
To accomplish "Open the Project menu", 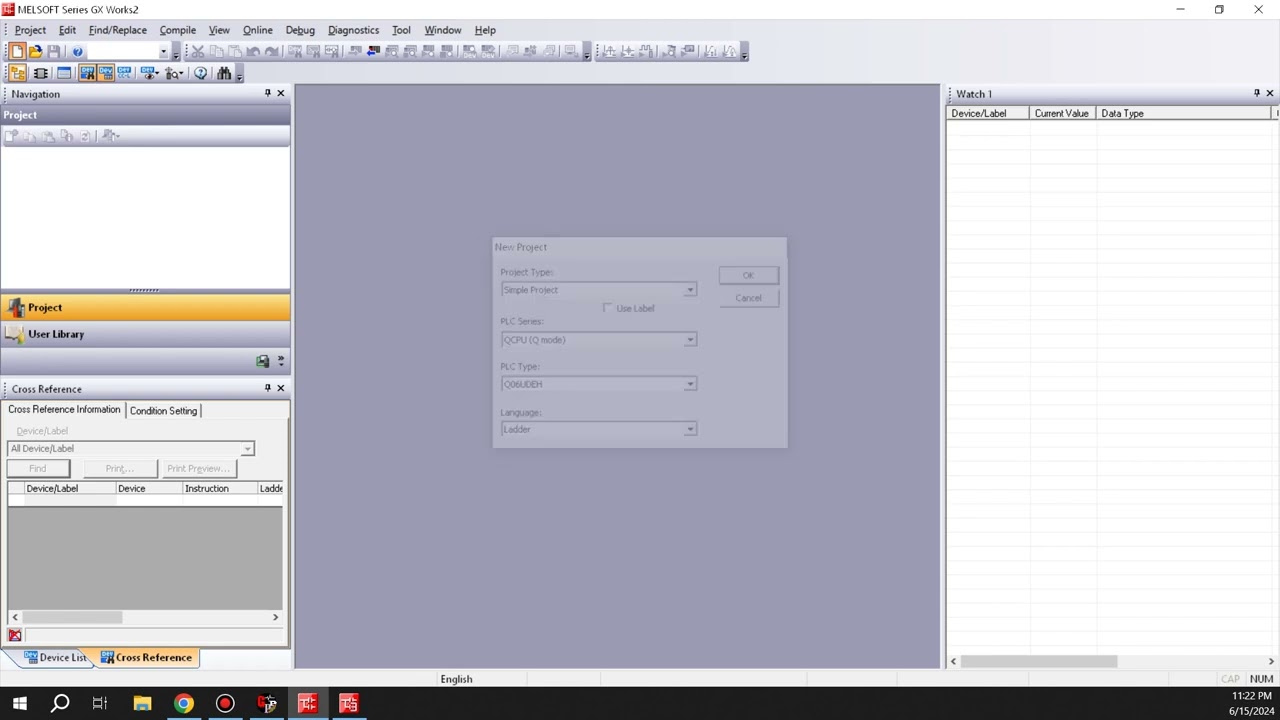I will click(30, 30).
